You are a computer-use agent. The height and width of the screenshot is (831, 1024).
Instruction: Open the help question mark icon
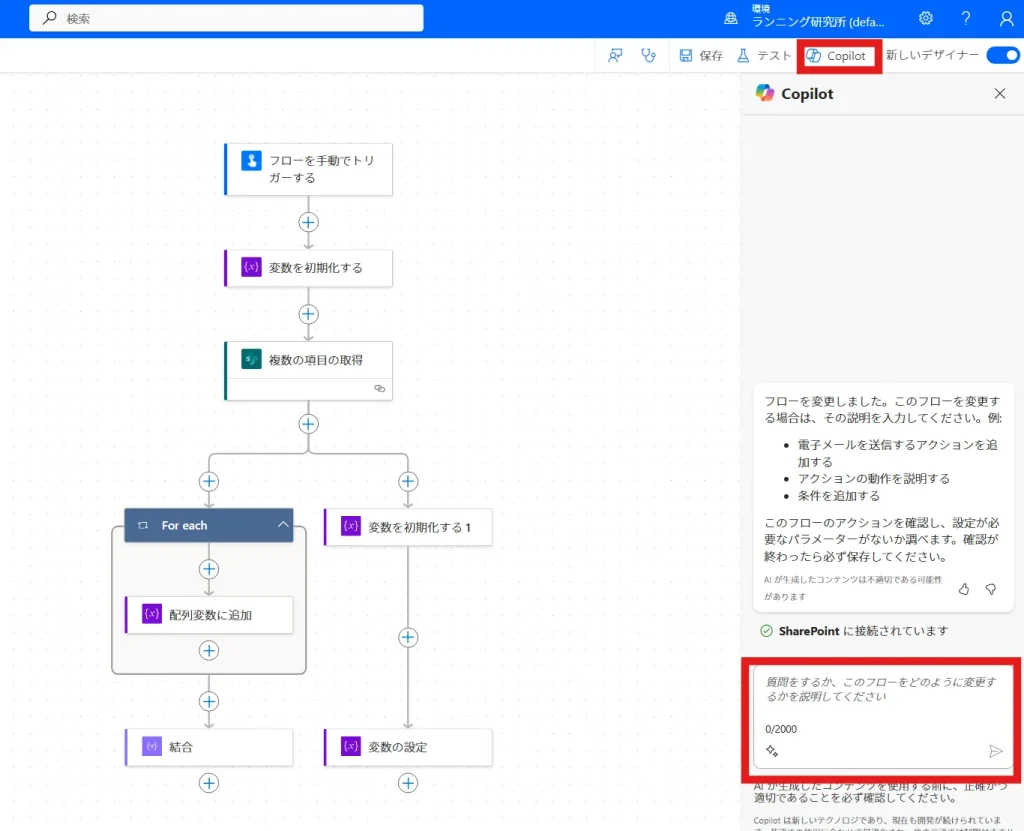tap(966, 19)
